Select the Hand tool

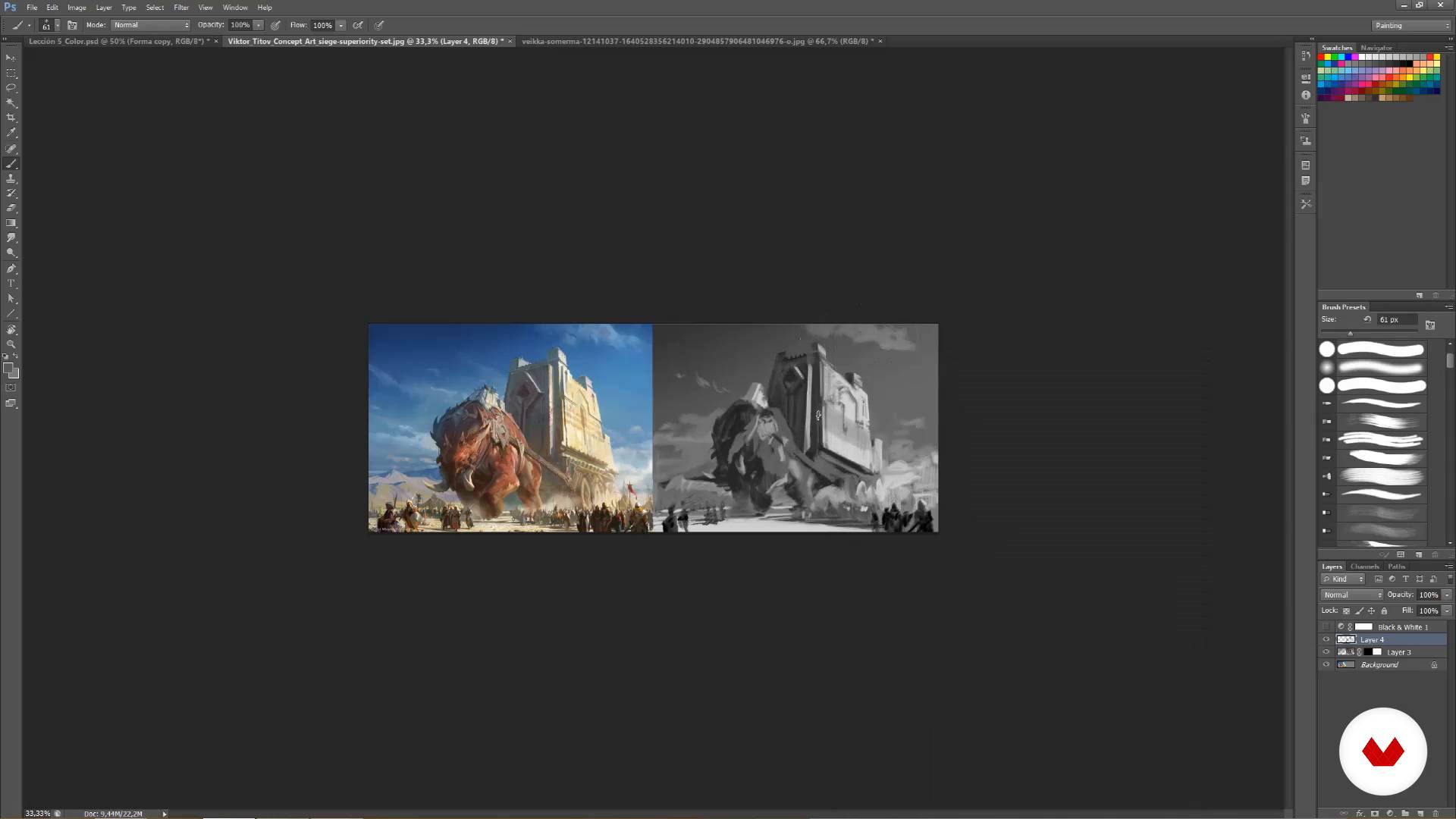[x=11, y=330]
